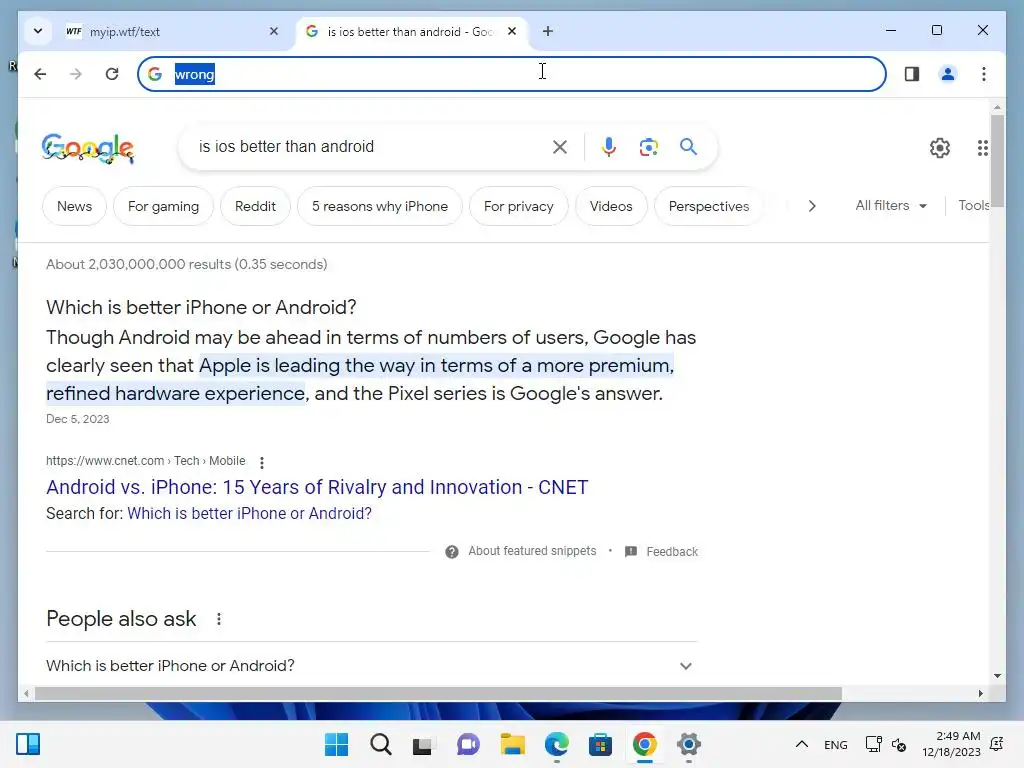Close the Google search results tab
The height and width of the screenshot is (768, 1024).
click(512, 31)
